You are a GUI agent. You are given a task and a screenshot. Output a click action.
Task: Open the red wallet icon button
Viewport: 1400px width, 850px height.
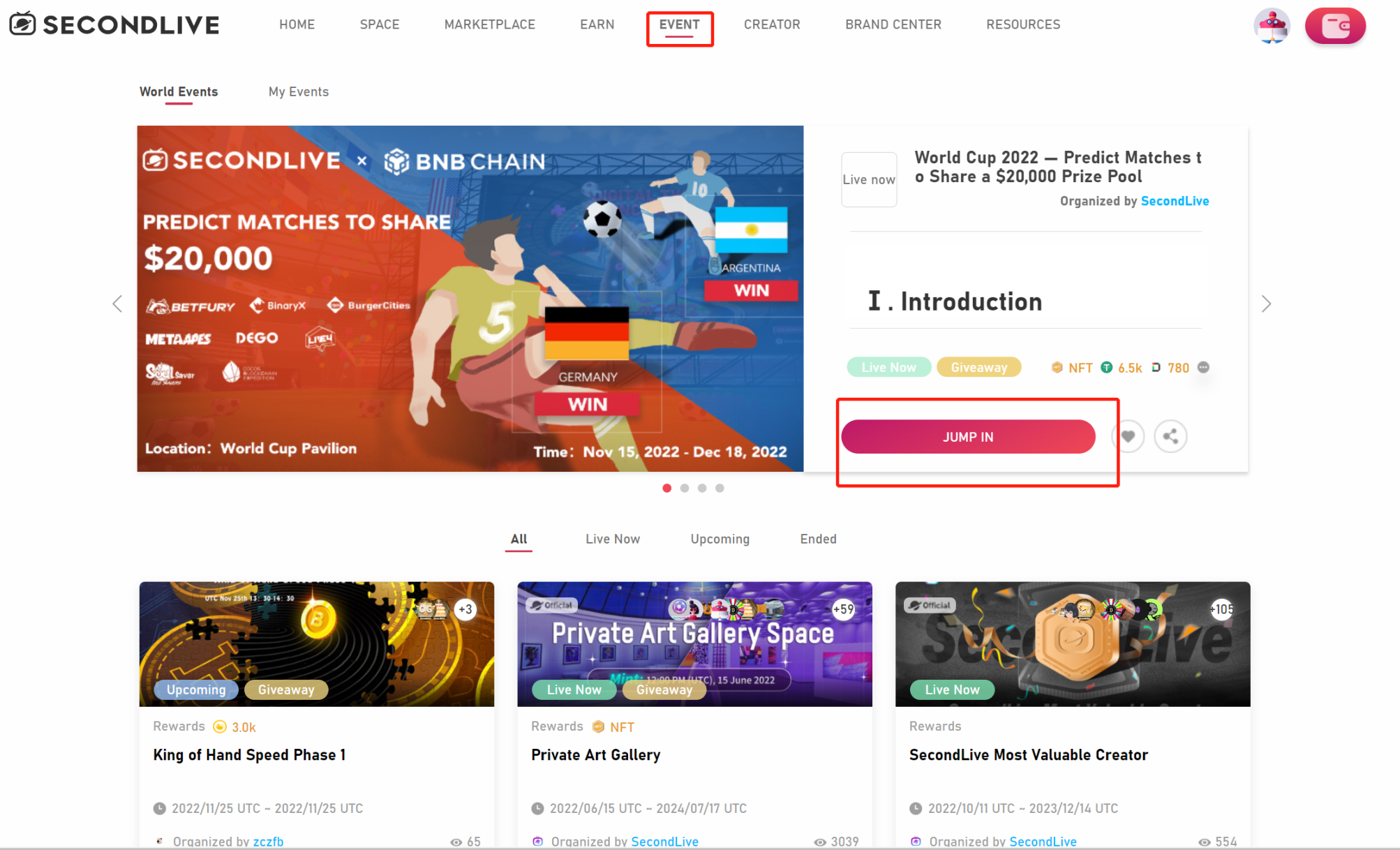pos(1335,26)
